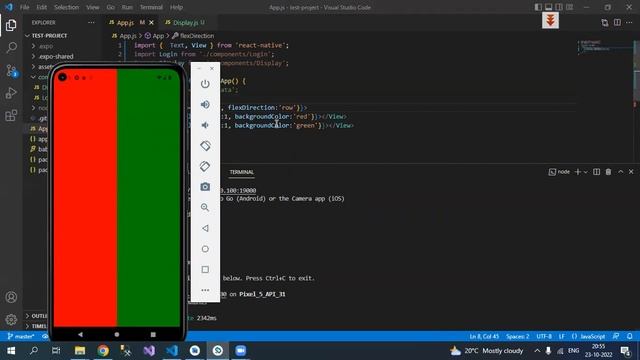Open Chrome from taskbar
The width and height of the screenshot is (640, 360).
click(x=103, y=351)
